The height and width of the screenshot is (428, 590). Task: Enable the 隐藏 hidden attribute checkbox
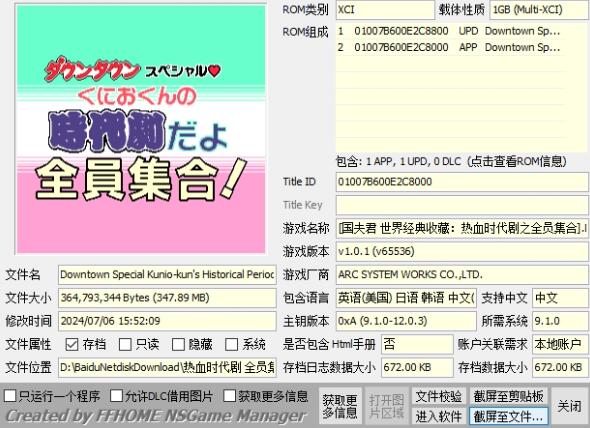178,344
